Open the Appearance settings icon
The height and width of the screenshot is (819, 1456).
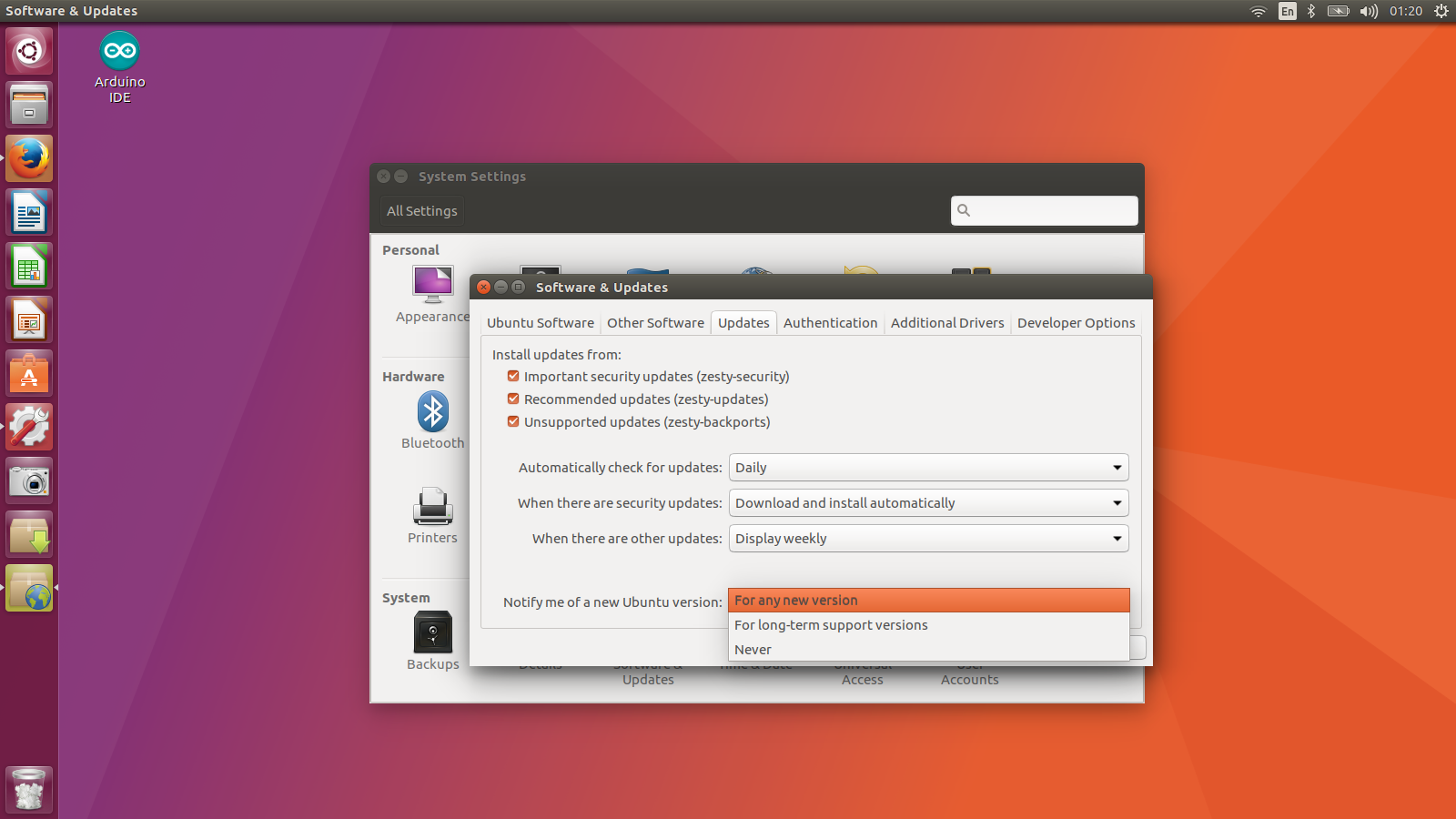(x=432, y=283)
